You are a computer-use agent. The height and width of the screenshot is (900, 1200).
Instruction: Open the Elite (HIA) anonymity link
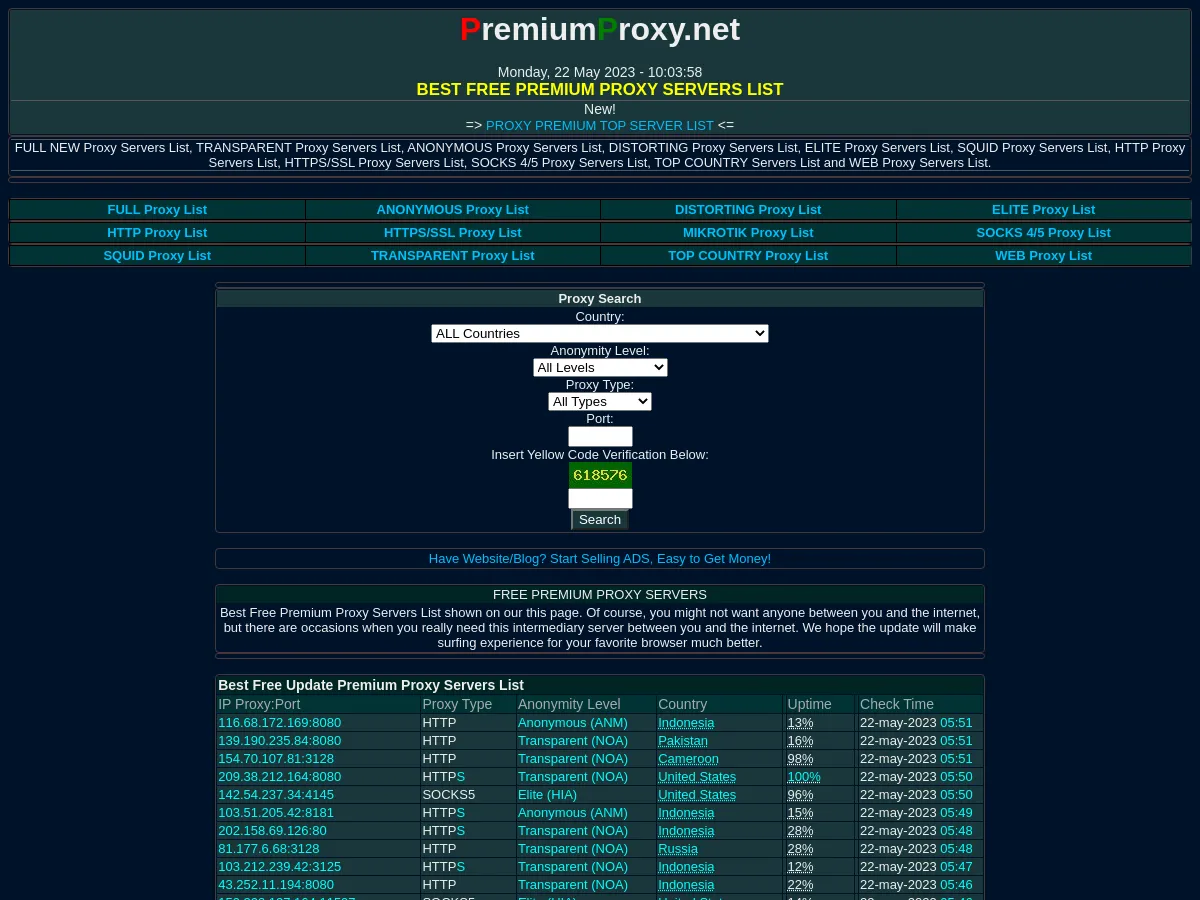click(x=547, y=794)
